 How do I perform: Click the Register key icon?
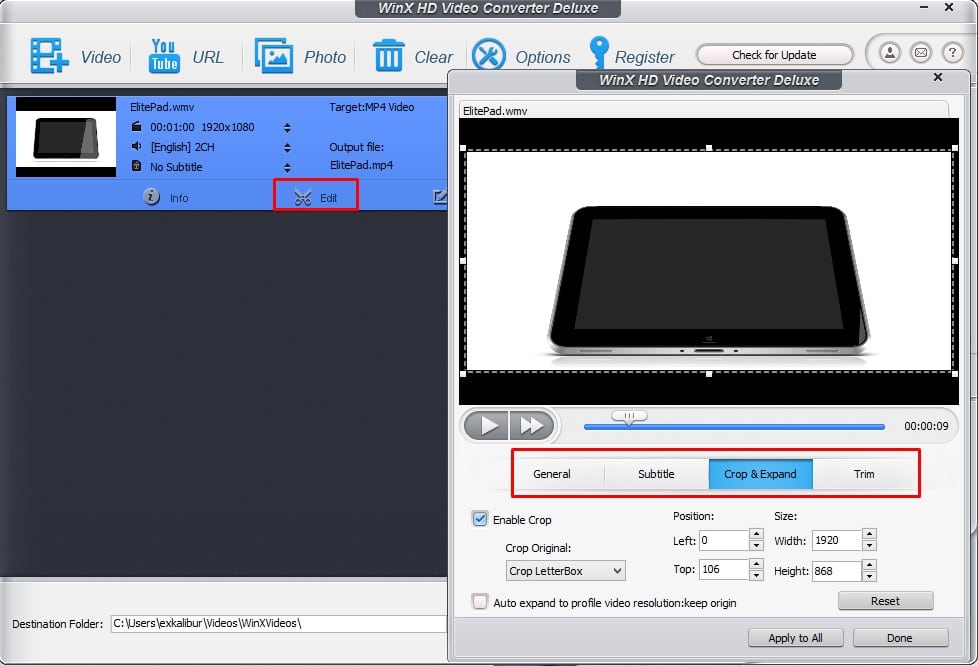click(598, 54)
